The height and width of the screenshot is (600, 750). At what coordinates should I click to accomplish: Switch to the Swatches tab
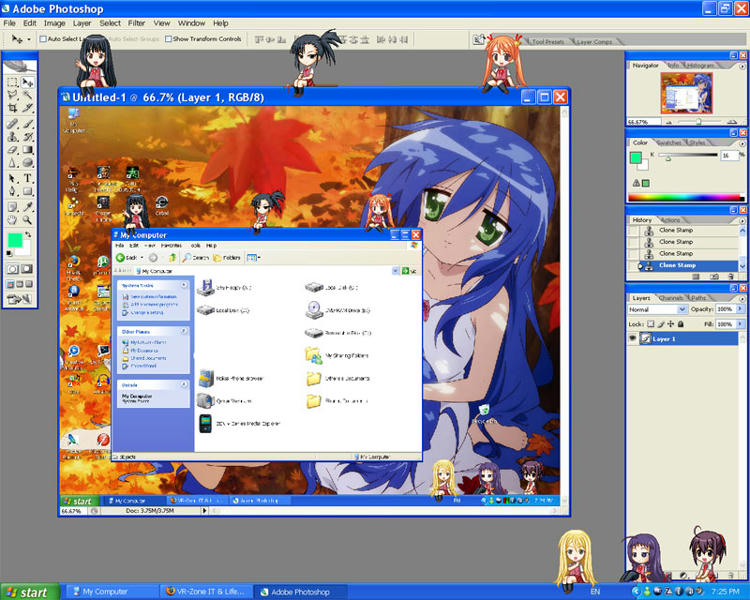669,143
